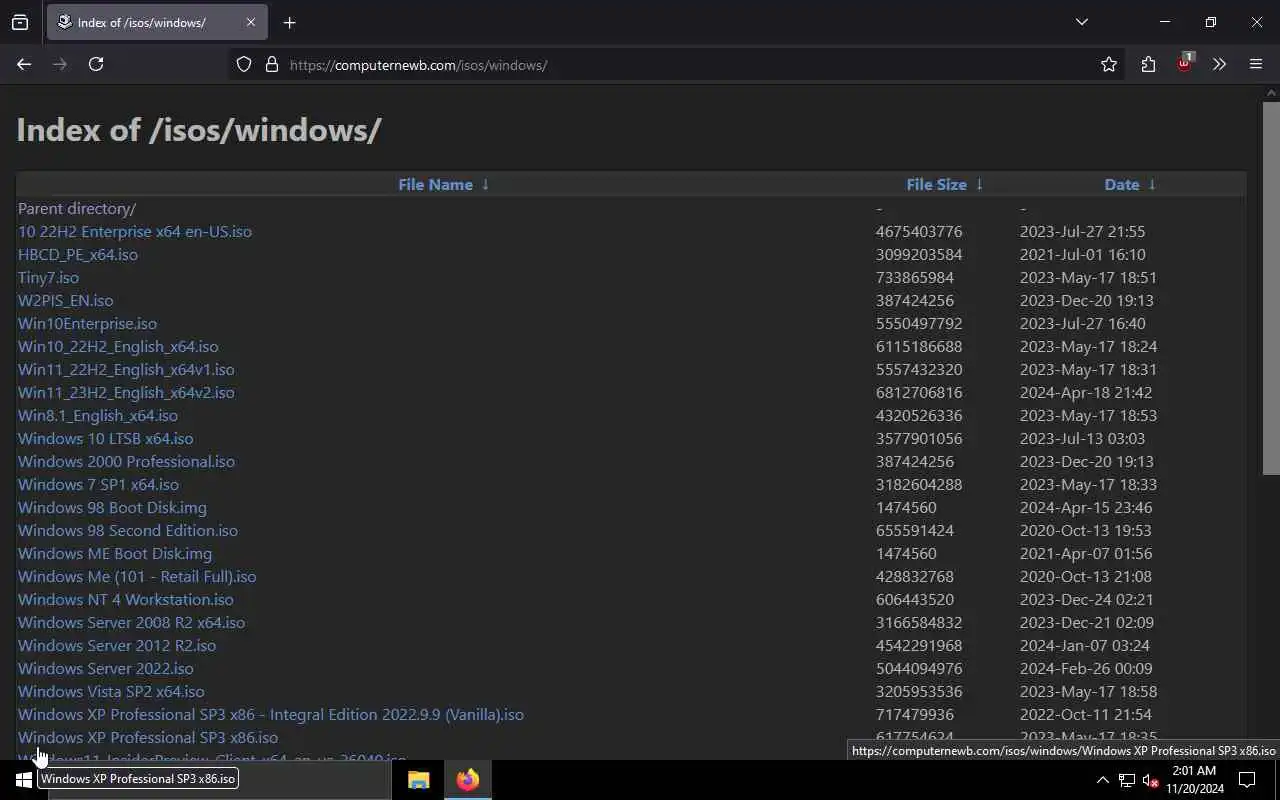Open the Extensions puzzle icon
This screenshot has width=1280, height=800.
pyautogui.click(x=1148, y=64)
